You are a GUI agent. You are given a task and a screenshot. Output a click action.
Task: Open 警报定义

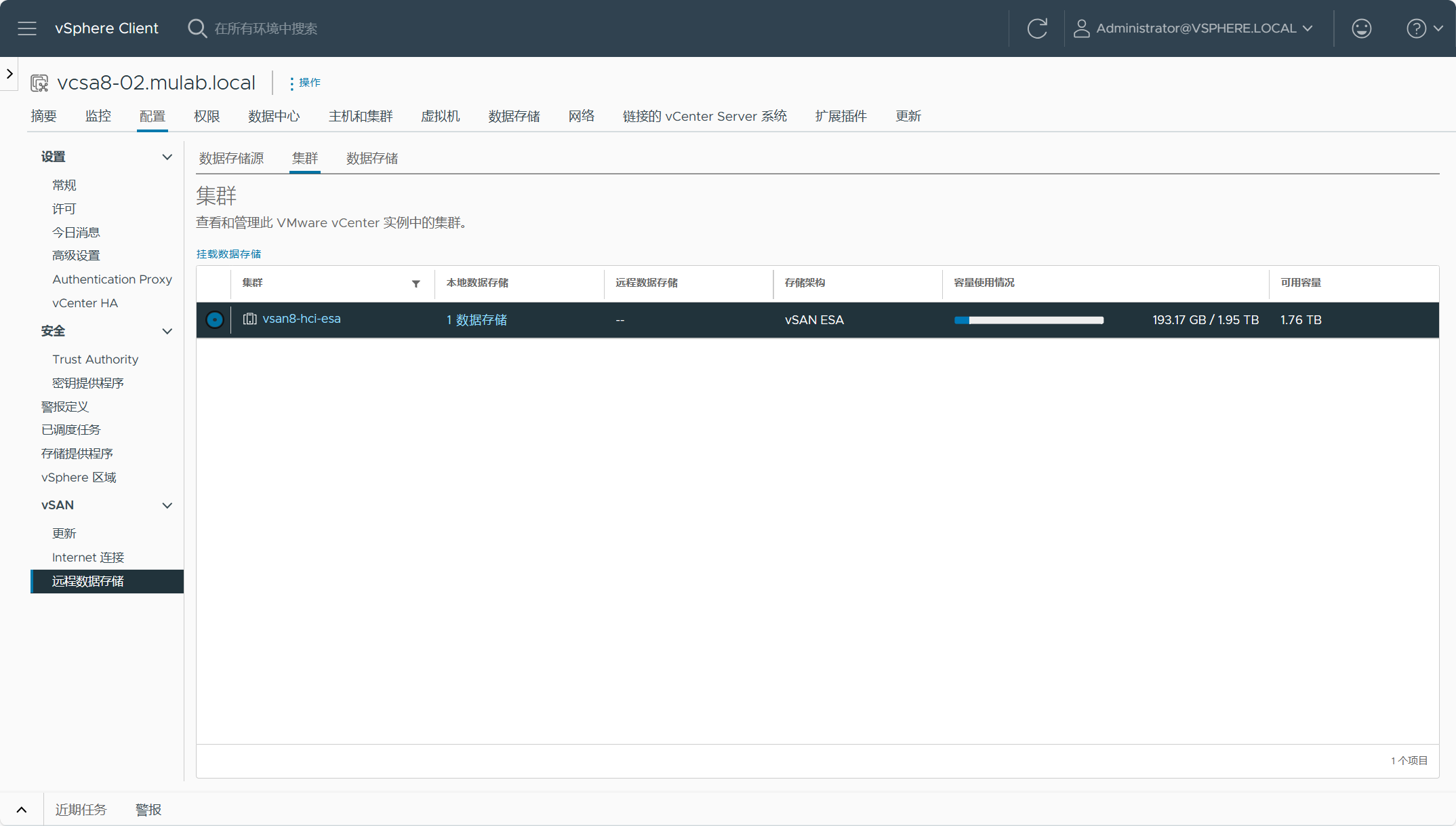(x=65, y=407)
